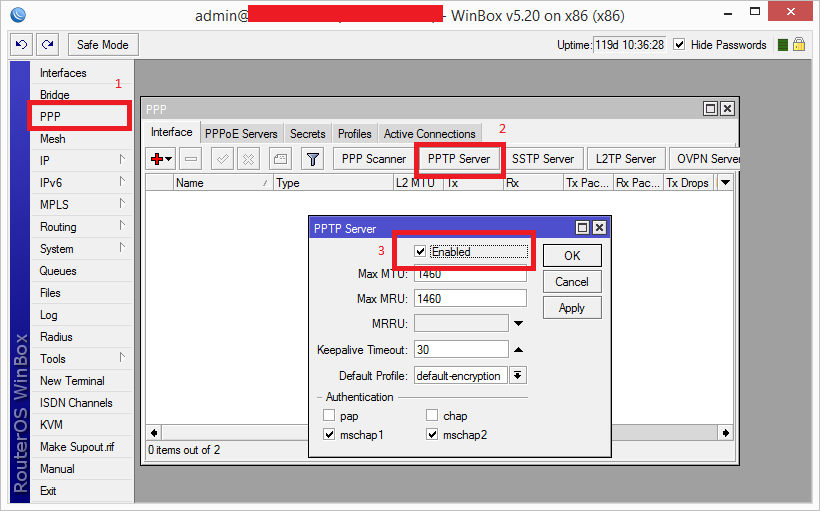Switch to the Interface tab
Image resolution: width=820 pixels, height=511 pixels.
172,132
